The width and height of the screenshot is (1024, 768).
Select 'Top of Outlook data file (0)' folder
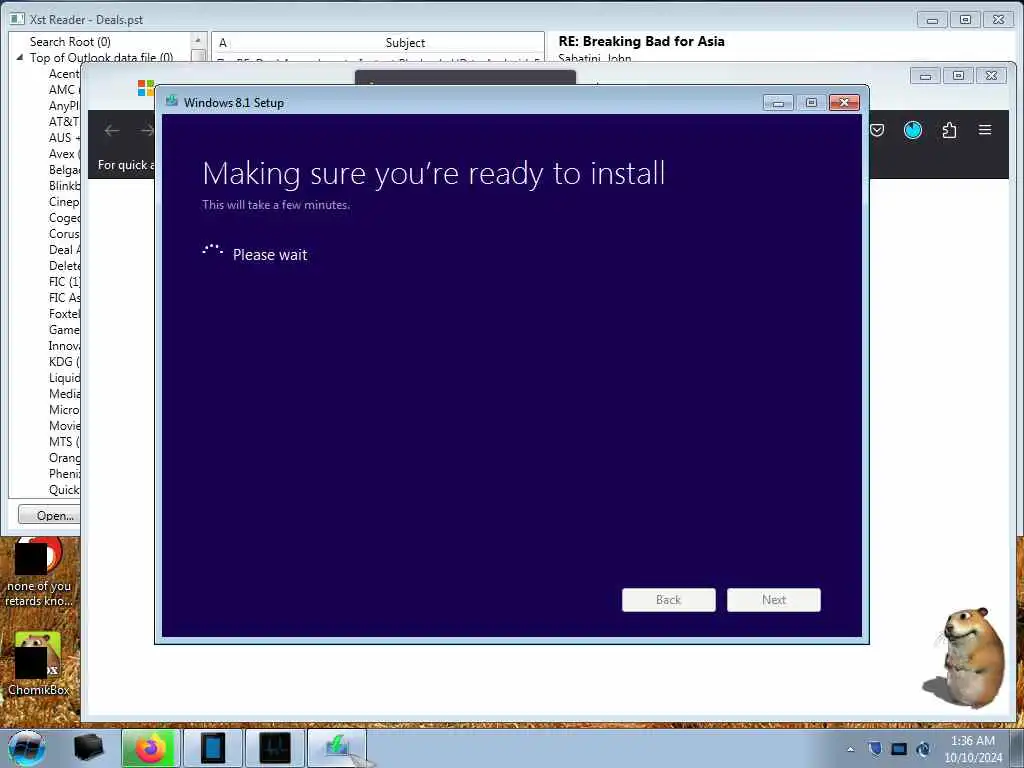pyautogui.click(x=101, y=57)
